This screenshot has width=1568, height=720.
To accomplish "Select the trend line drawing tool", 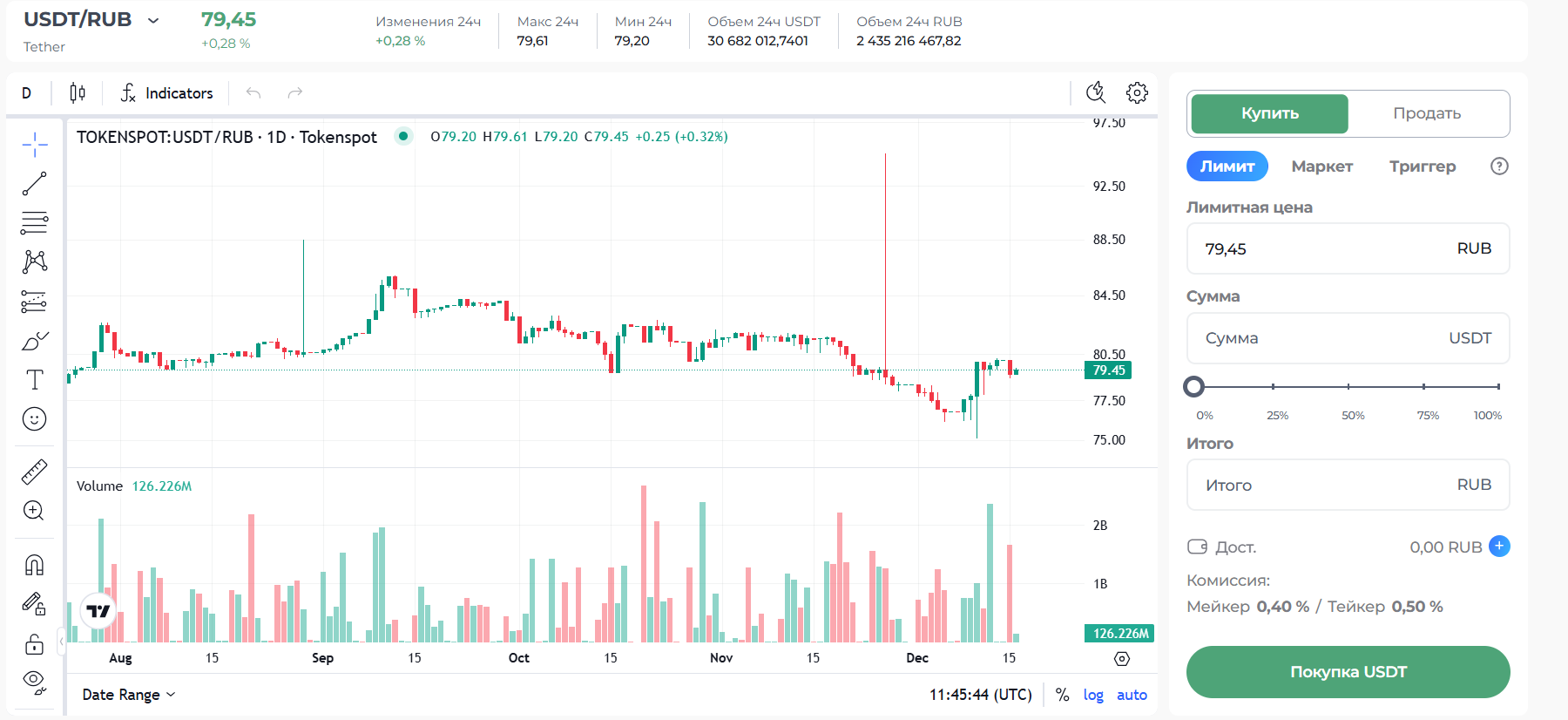I will tap(34, 184).
